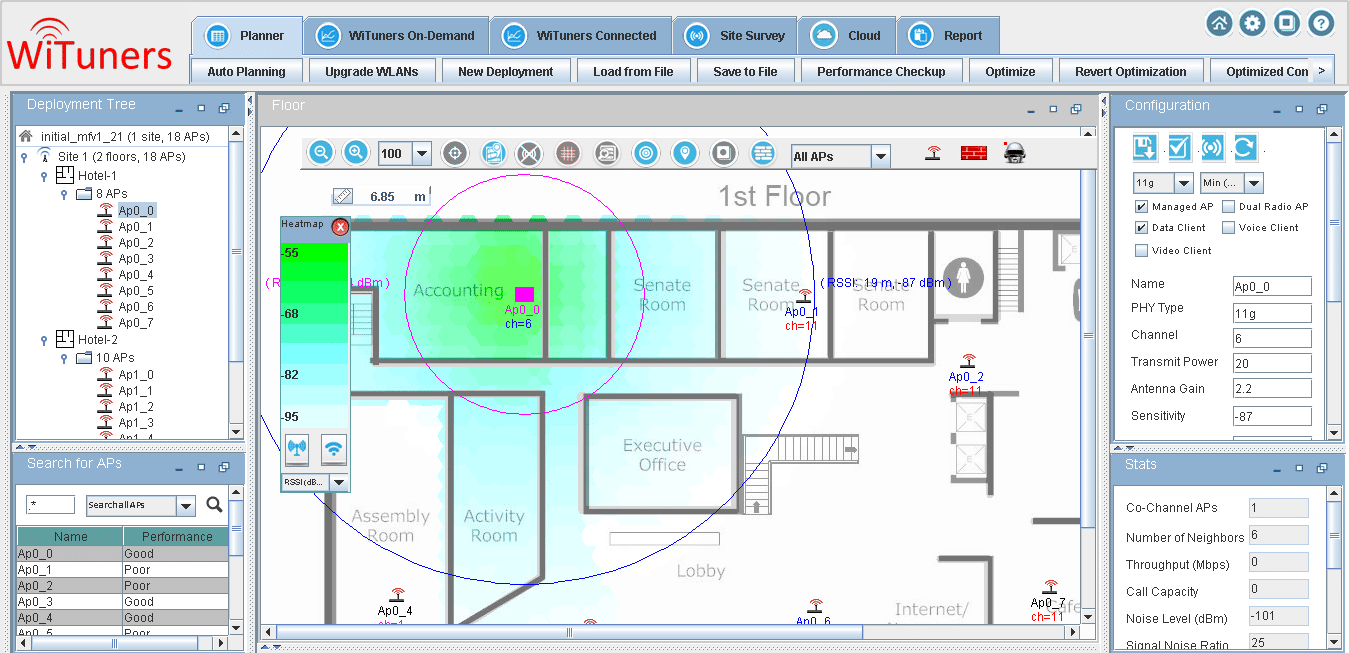Toggle the Managed AP checkbox

coord(1141,207)
